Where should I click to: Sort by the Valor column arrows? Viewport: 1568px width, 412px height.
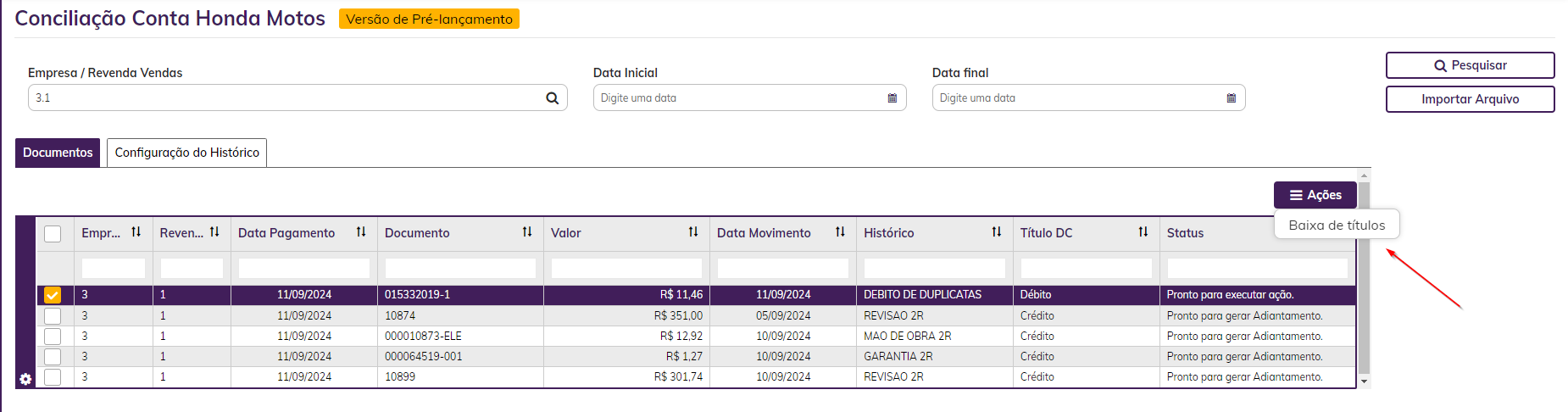pos(693,232)
